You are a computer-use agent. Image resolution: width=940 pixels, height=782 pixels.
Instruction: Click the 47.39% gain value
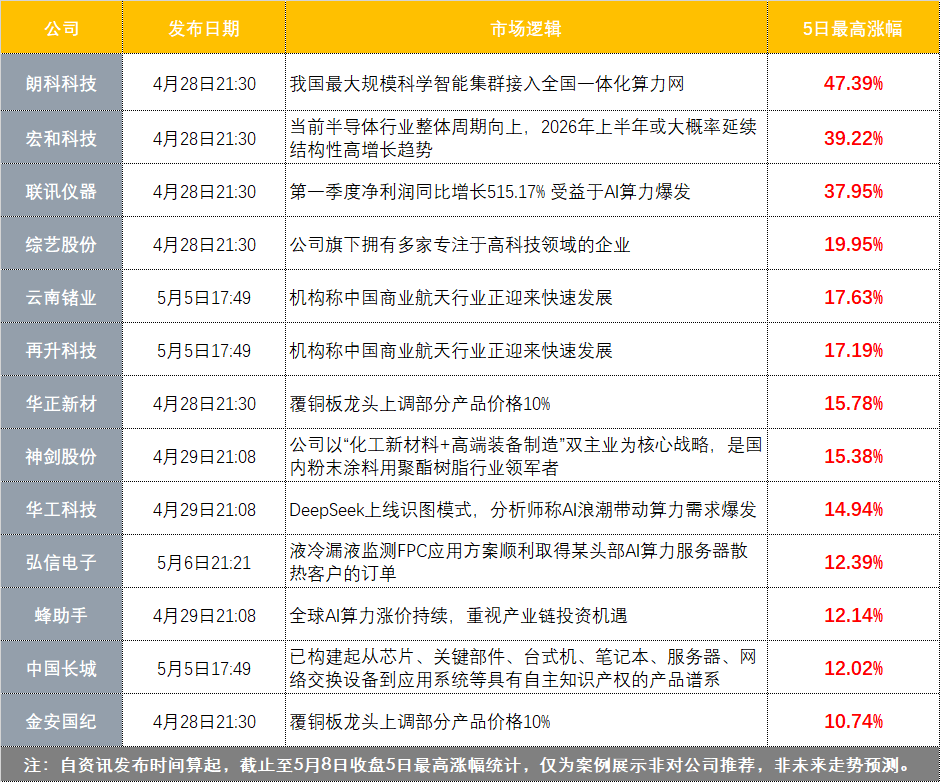pos(853,83)
